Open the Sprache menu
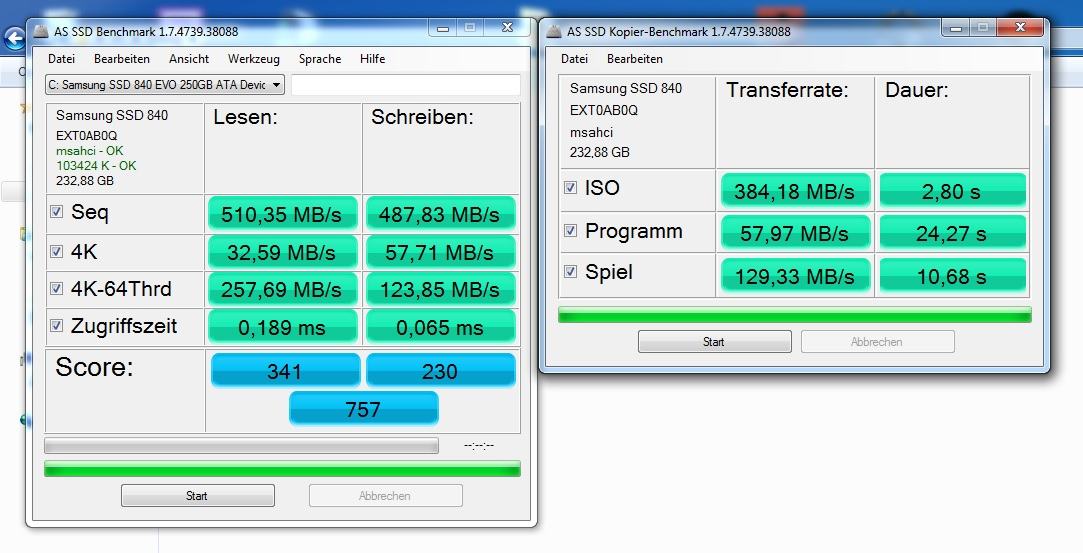The width and height of the screenshot is (1083, 553). (320, 59)
